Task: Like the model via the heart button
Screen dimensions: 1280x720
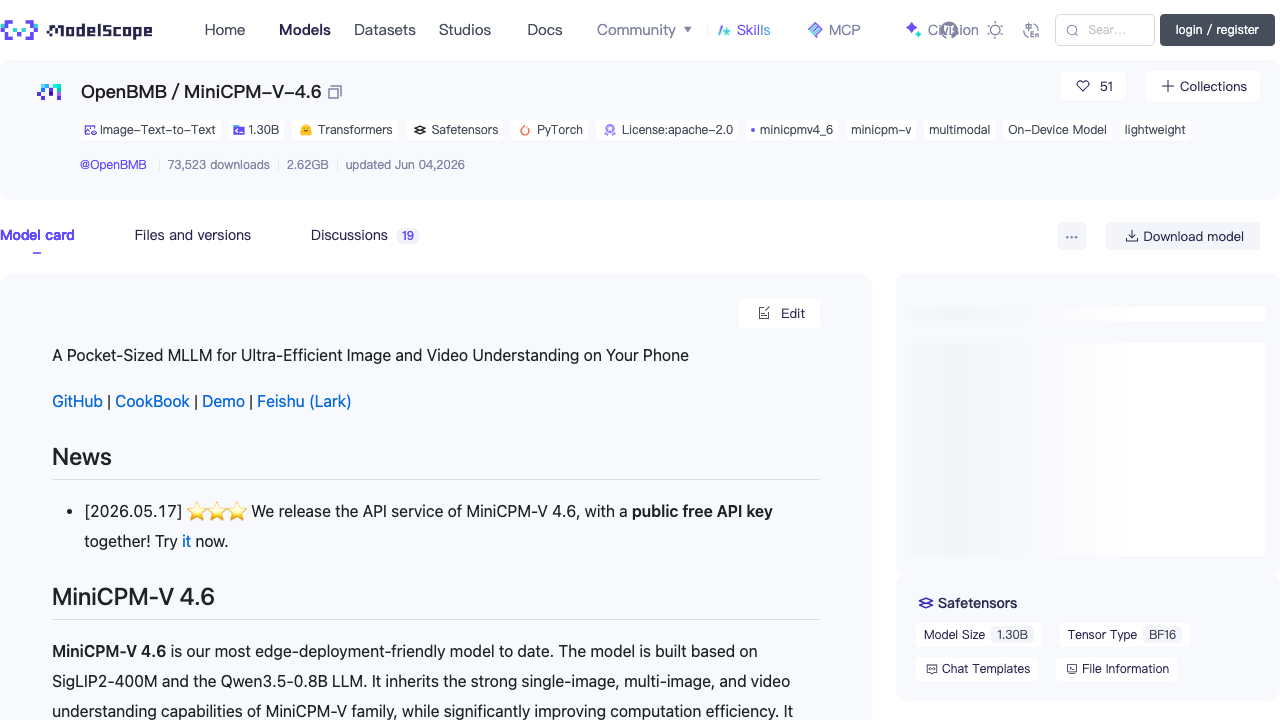Action: coord(1093,86)
